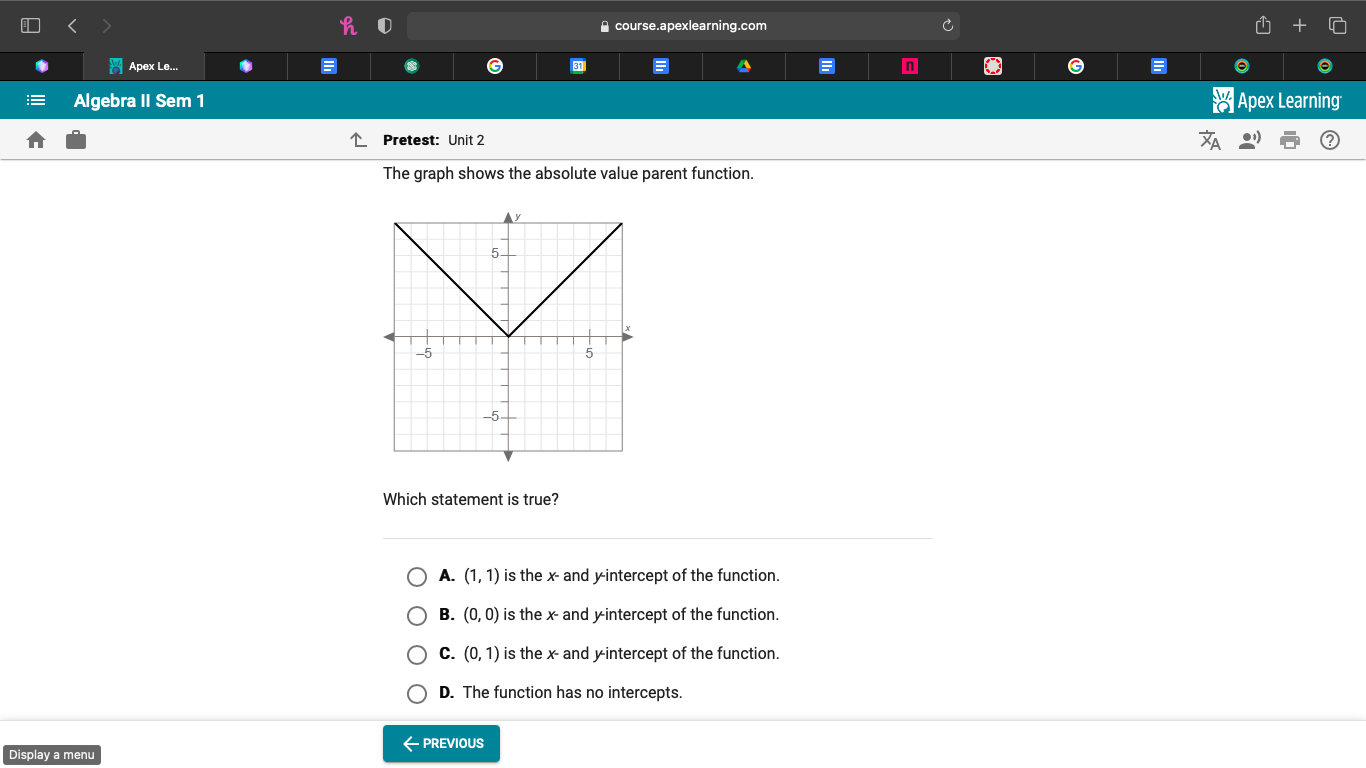The image size is (1366, 768).
Task: Open the briefcase icon
Action: pyautogui.click(x=76, y=140)
